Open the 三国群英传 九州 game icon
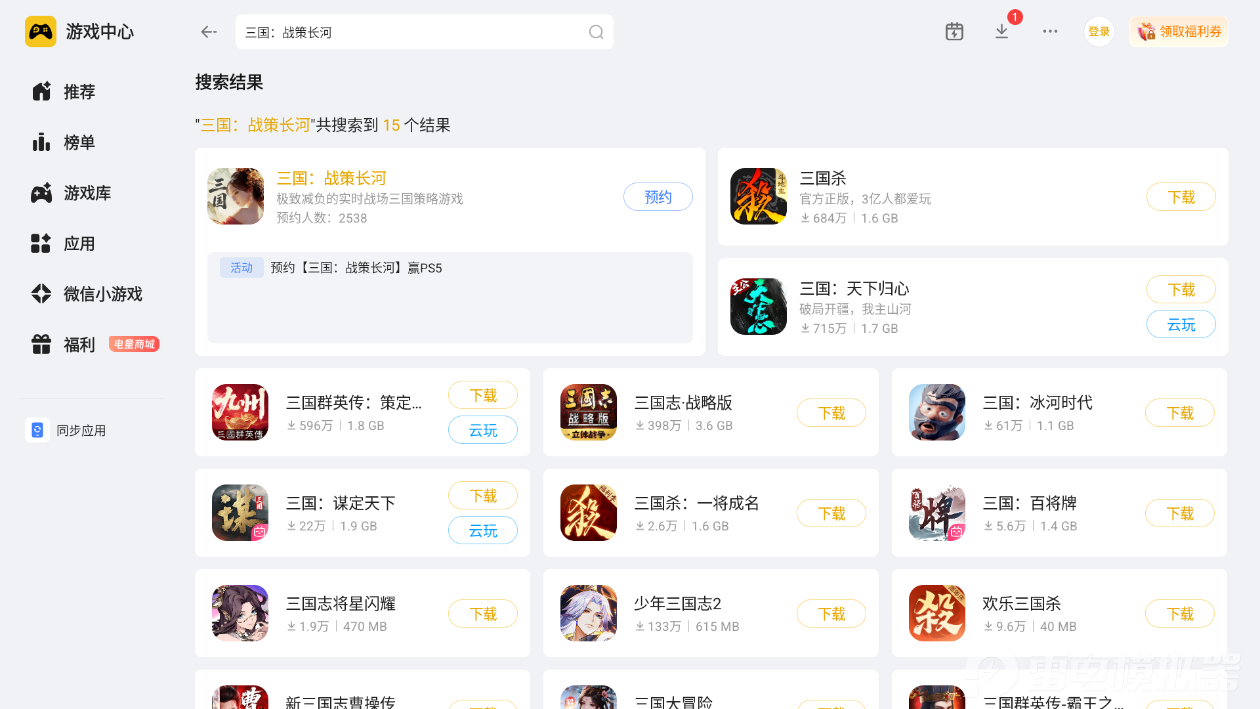This screenshot has height=709, width=1260. coord(240,412)
